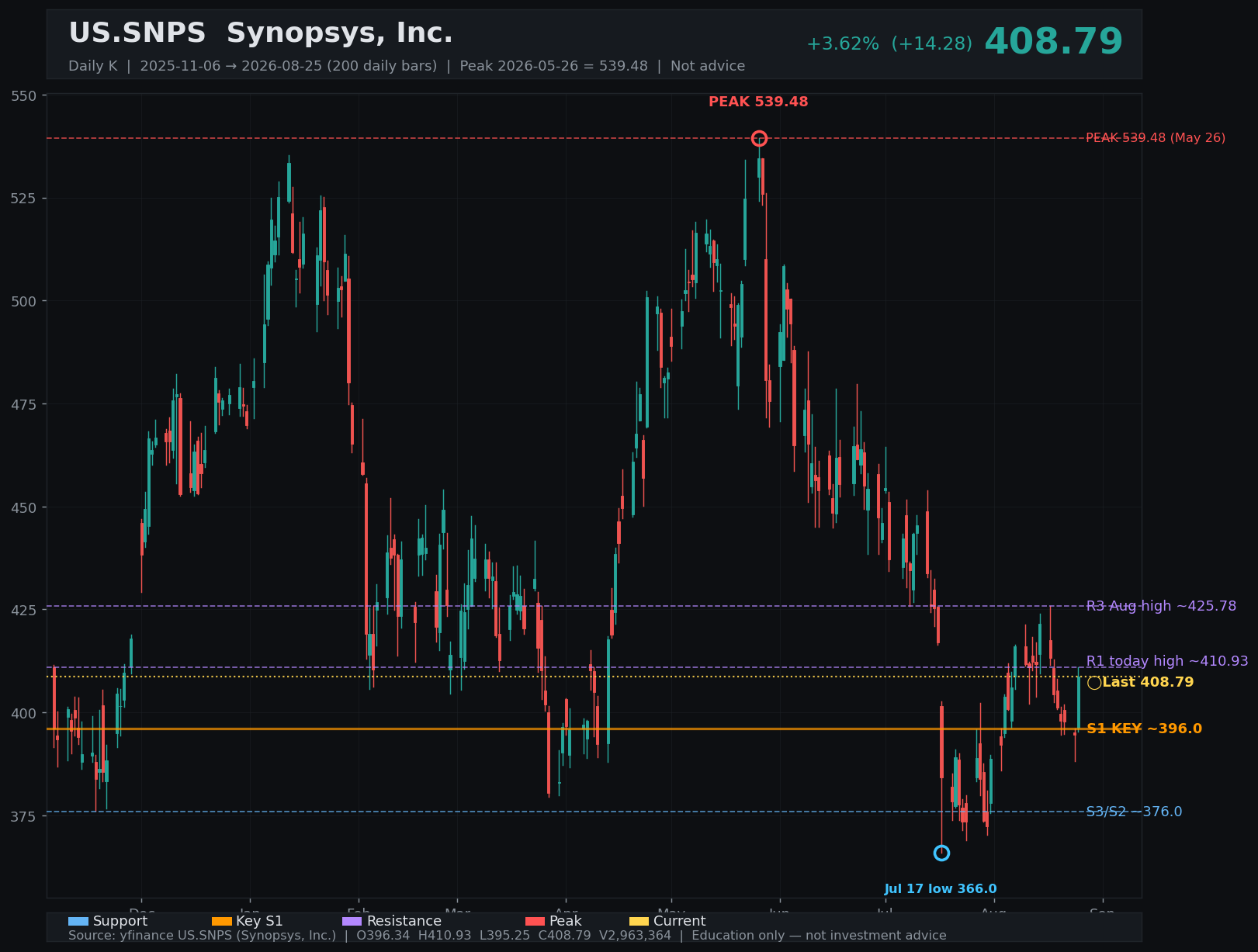Image resolution: width=1258 pixels, height=952 pixels.
Task: Click the 'US.SNPS Synopsys, Inc.' title
Action: [x=261, y=33]
